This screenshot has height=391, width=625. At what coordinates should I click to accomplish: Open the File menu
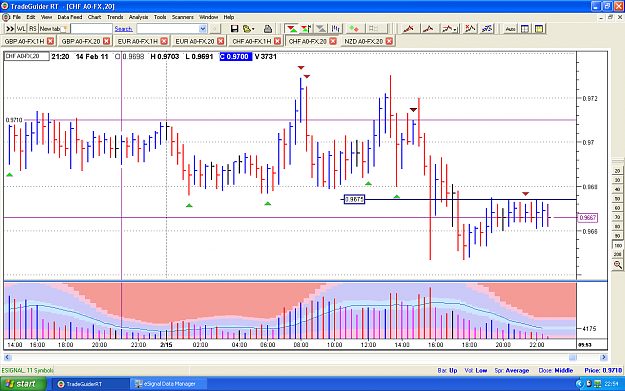pos(17,17)
